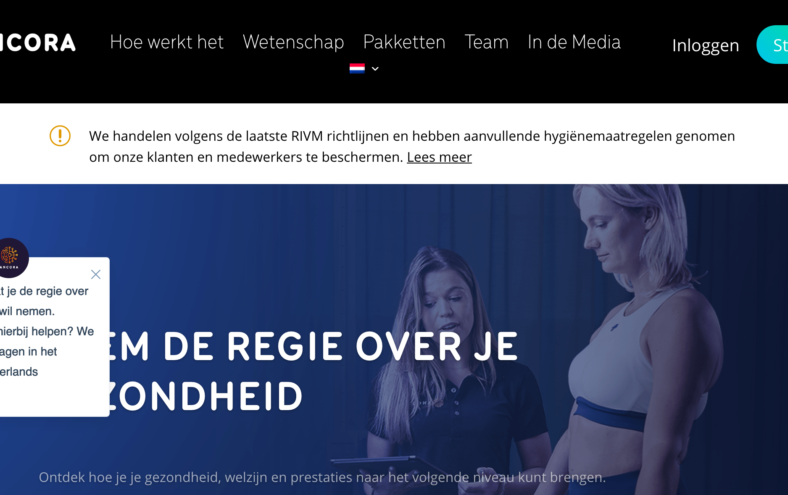Click the teal Start button
The image size is (788, 495).
click(772, 45)
